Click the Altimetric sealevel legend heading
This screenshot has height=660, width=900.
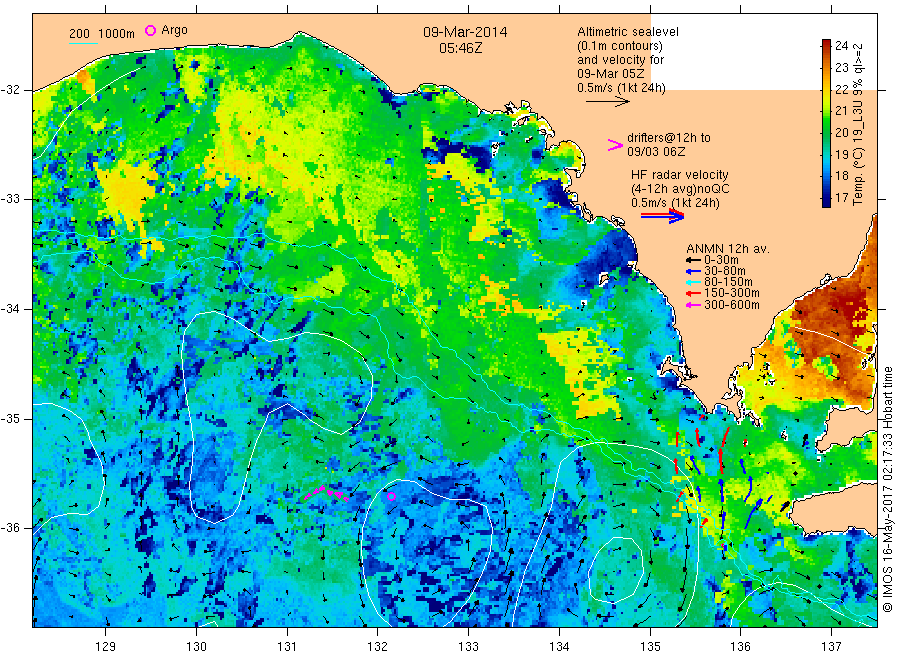pyautogui.click(x=627, y=32)
